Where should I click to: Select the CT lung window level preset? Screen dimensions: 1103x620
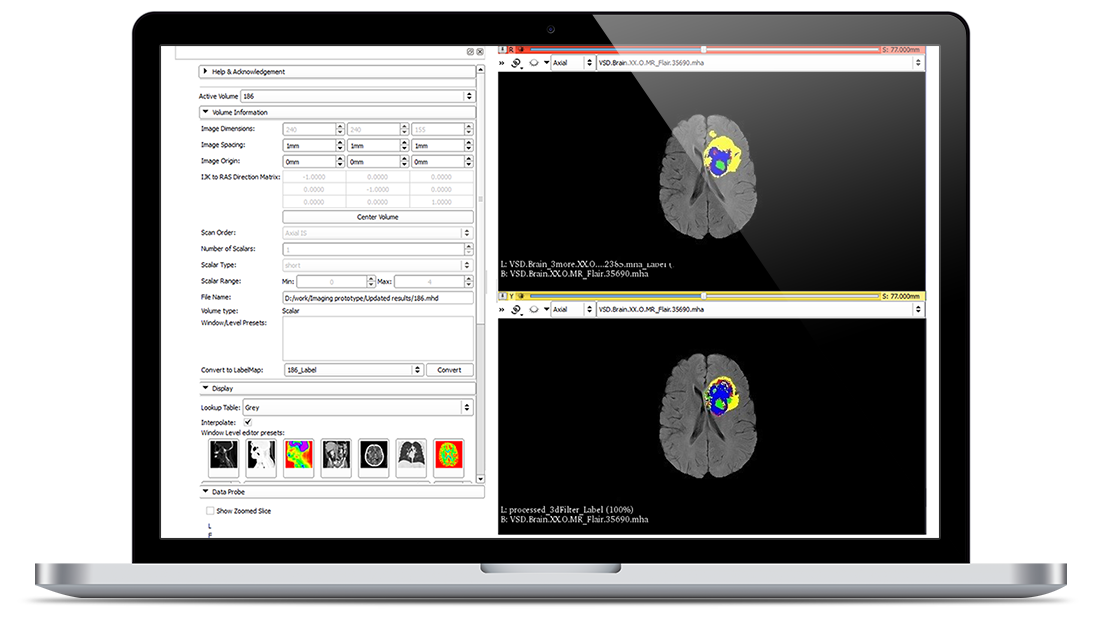411,455
